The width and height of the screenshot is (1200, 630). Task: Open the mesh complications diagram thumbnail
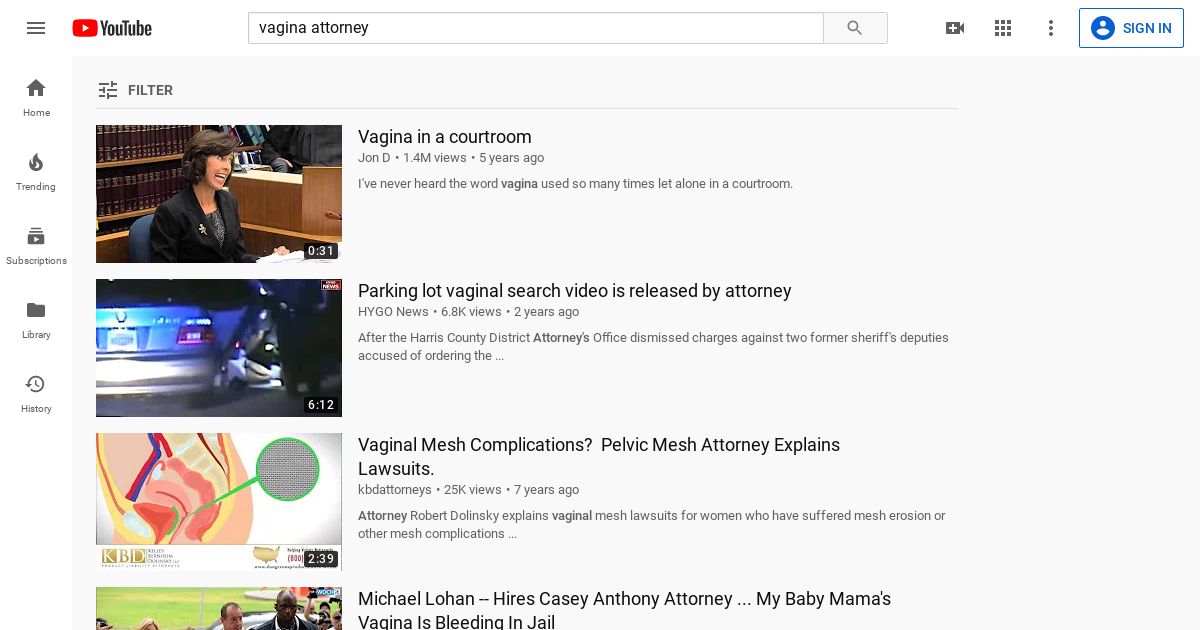tap(219, 502)
